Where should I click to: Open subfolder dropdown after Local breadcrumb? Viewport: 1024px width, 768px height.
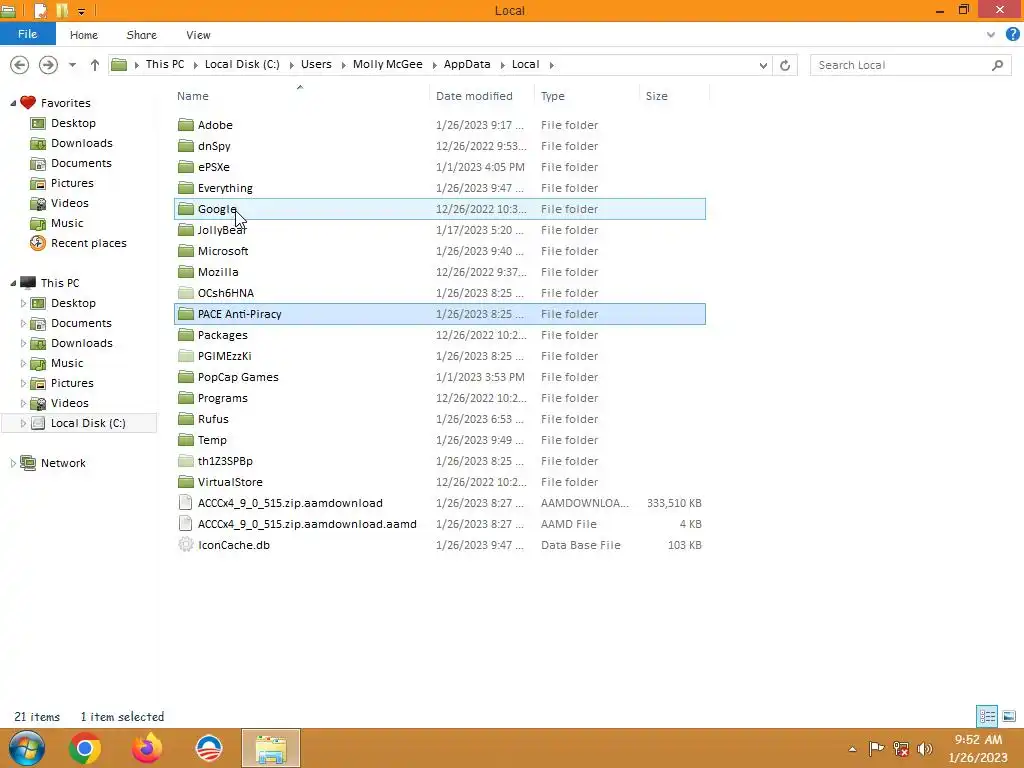pyautogui.click(x=552, y=65)
